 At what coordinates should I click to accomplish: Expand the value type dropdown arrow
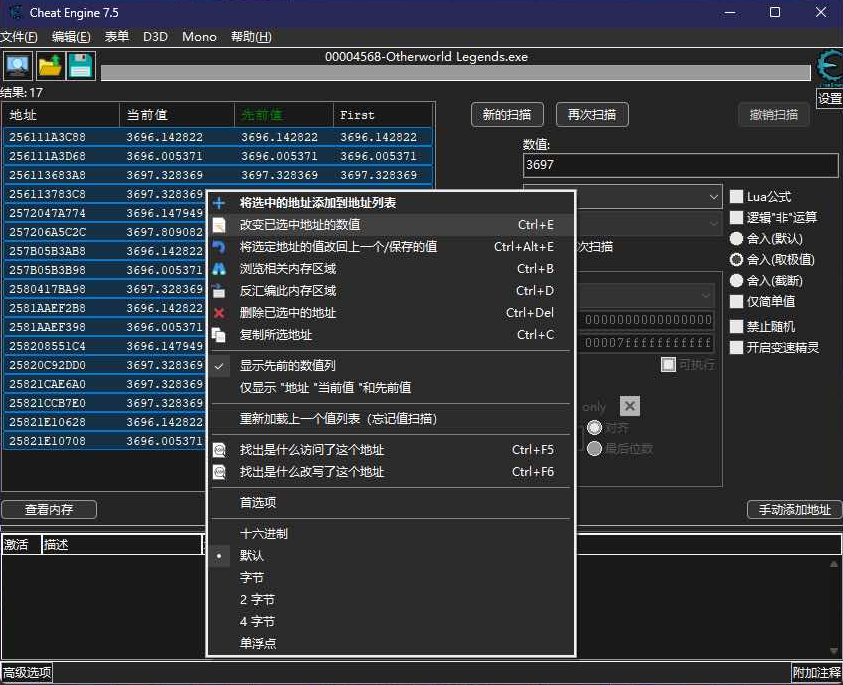713,223
